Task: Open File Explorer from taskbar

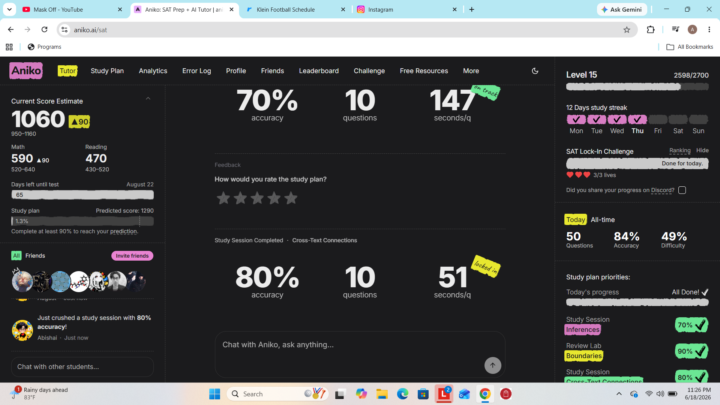Action: pos(382,394)
